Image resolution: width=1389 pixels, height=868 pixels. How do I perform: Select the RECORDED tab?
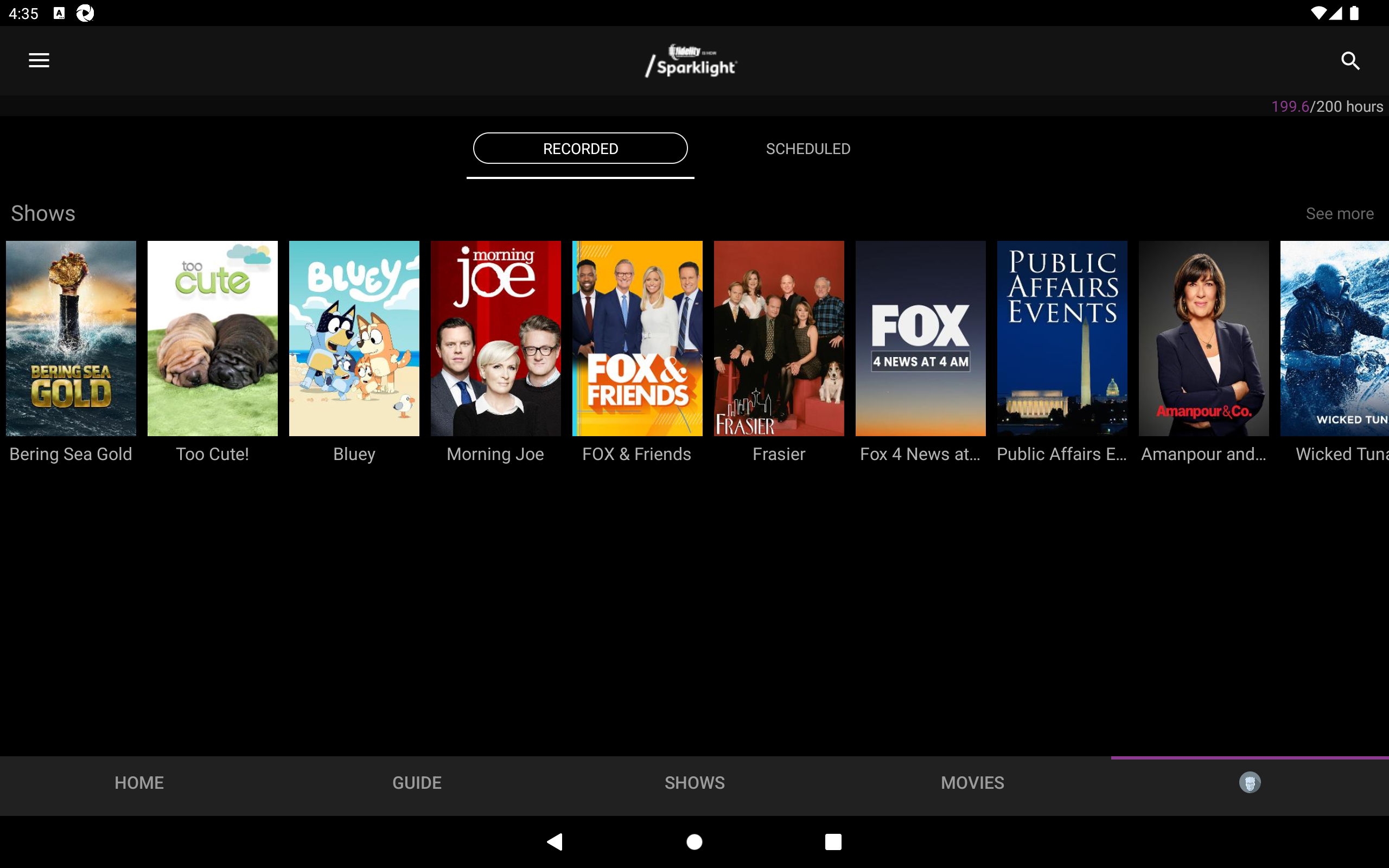[x=579, y=148]
